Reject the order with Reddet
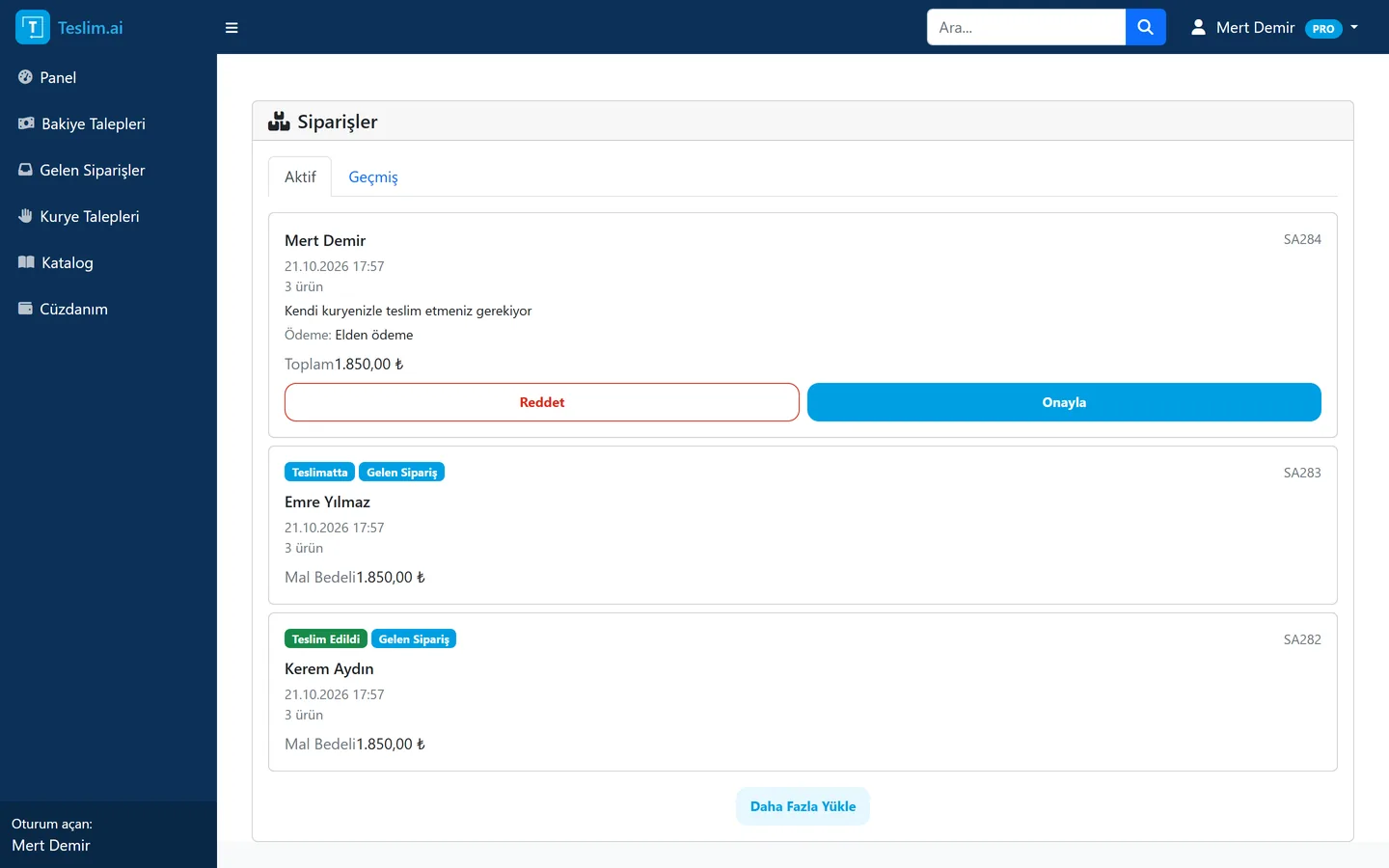 click(542, 402)
